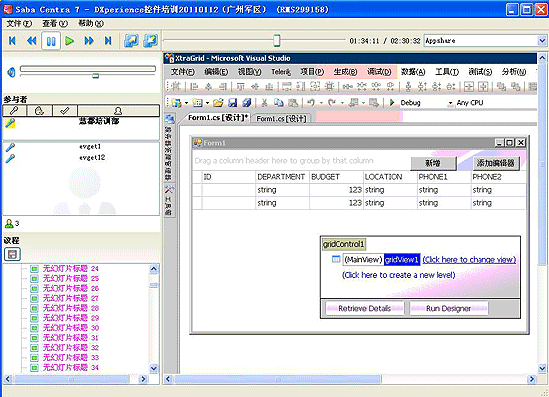Click the save agenda floppy icon
Image resolution: width=549 pixels, height=397 pixels.
tap(13, 254)
